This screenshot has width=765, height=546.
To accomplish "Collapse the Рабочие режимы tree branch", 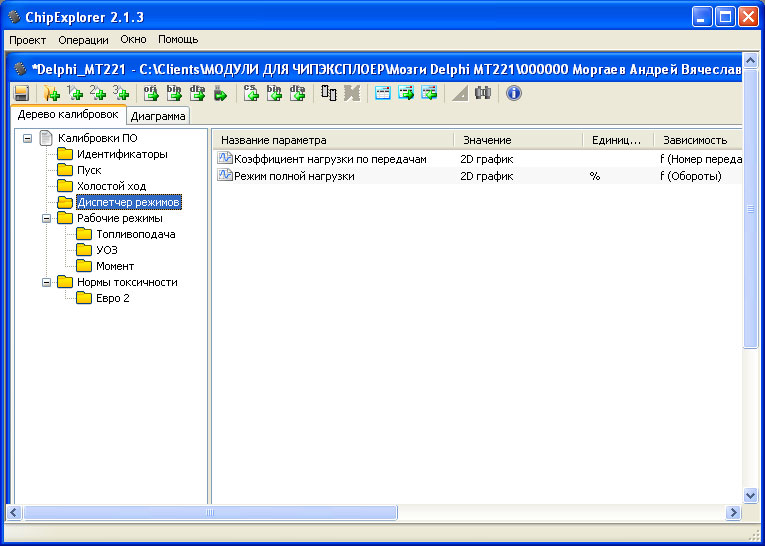I will click(47, 218).
